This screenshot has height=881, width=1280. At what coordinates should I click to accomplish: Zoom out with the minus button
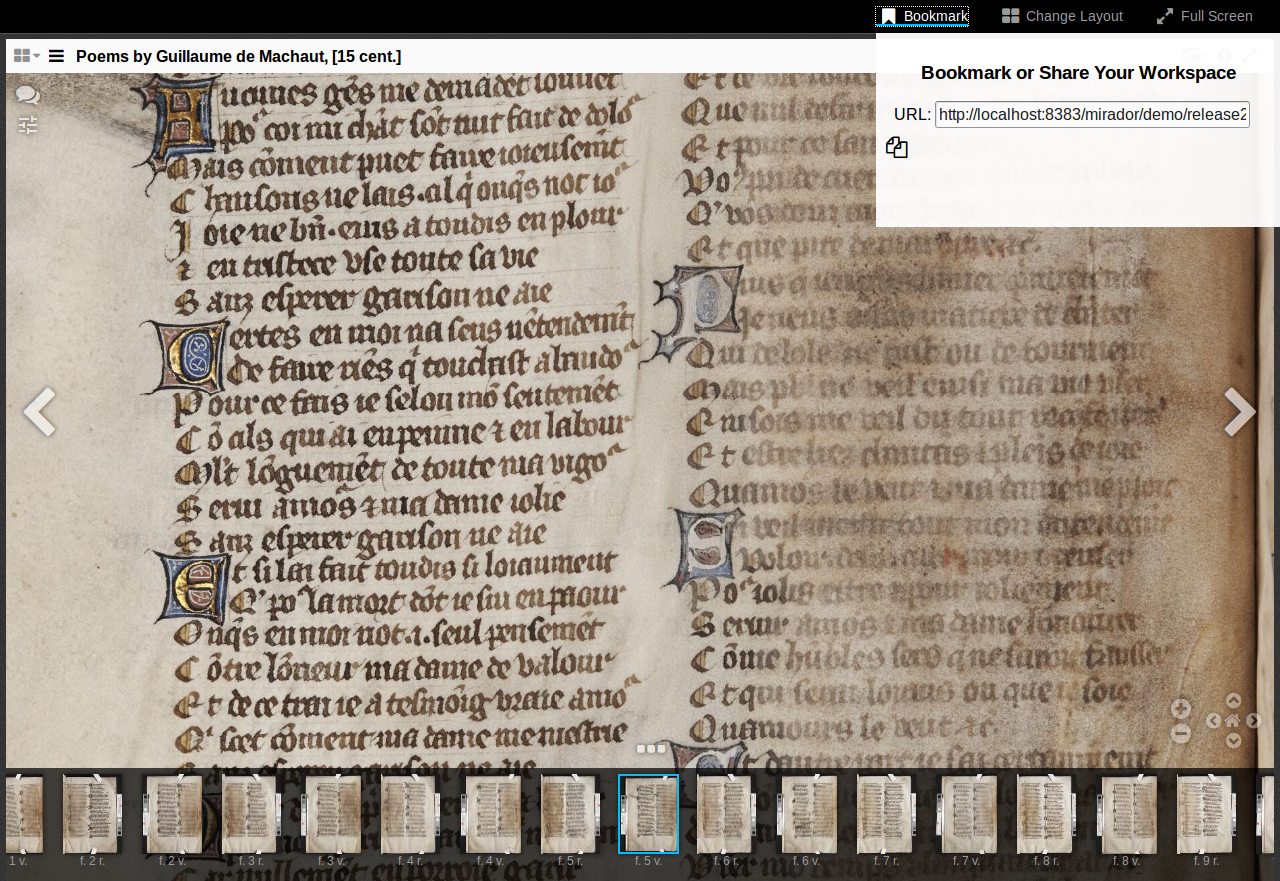tap(1181, 734)
